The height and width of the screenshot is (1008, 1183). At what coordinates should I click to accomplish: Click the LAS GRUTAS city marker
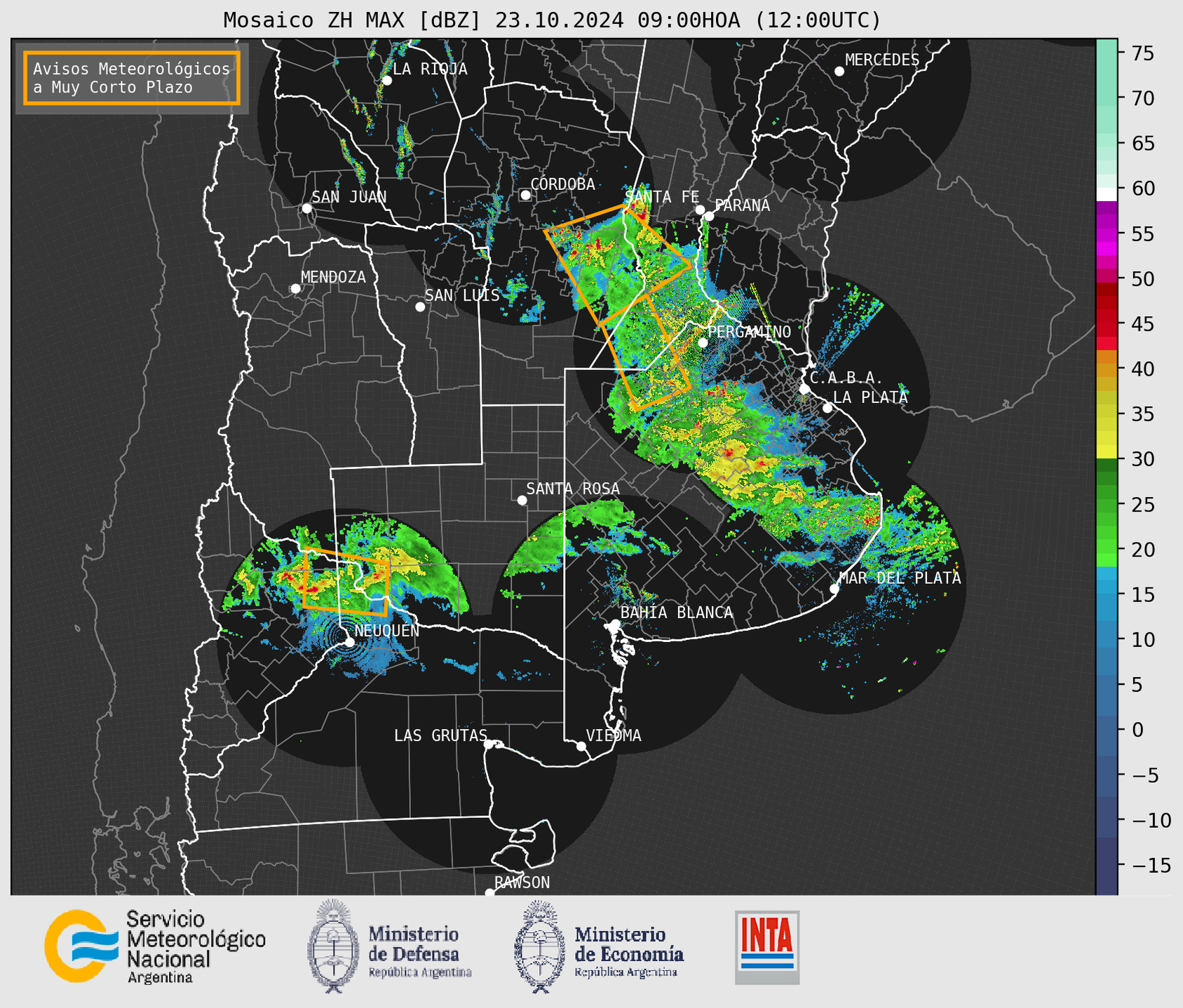pyautogui.click(x=489, y=744)
